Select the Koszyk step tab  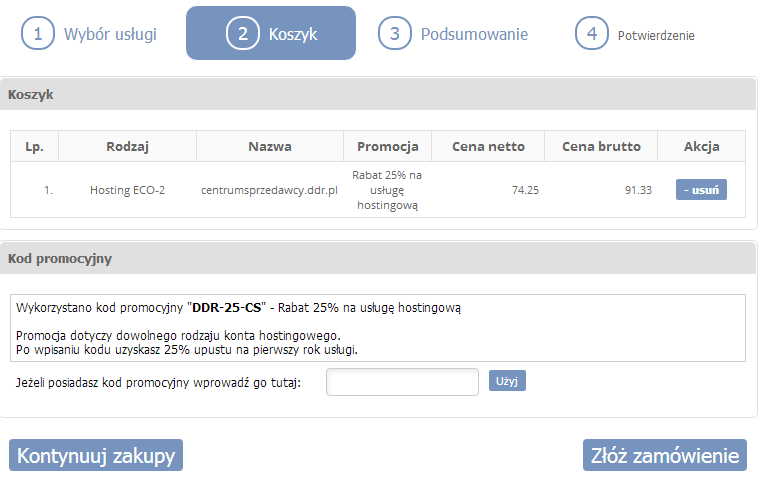point(271,34)
